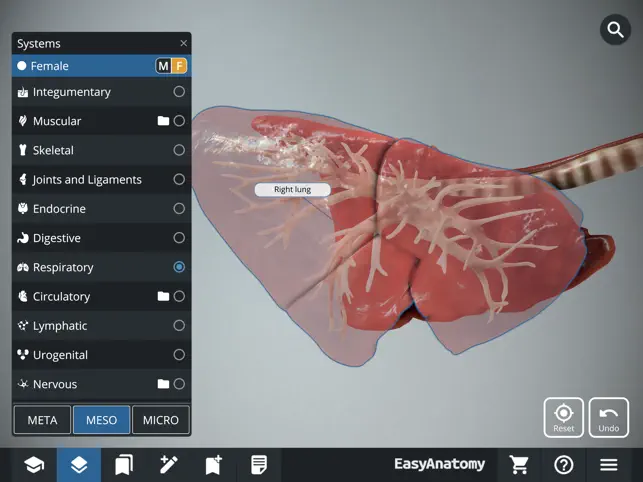Expand the Circulatory system folder
The image size is (643, 482).
pos(163,297)
